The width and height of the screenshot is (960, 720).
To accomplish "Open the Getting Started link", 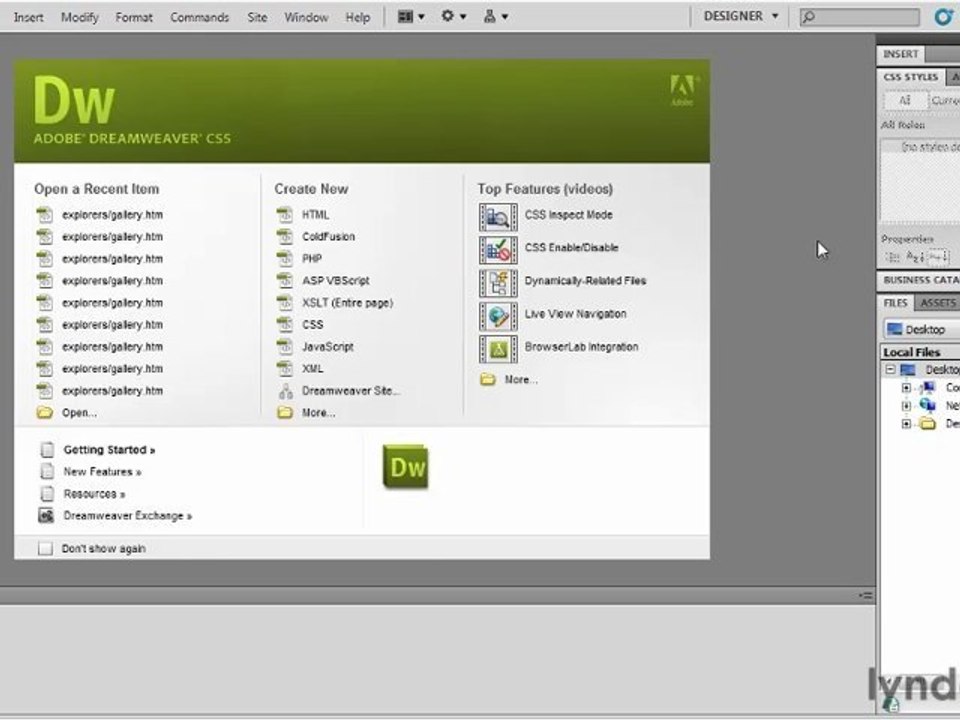I will pos(109,450).
